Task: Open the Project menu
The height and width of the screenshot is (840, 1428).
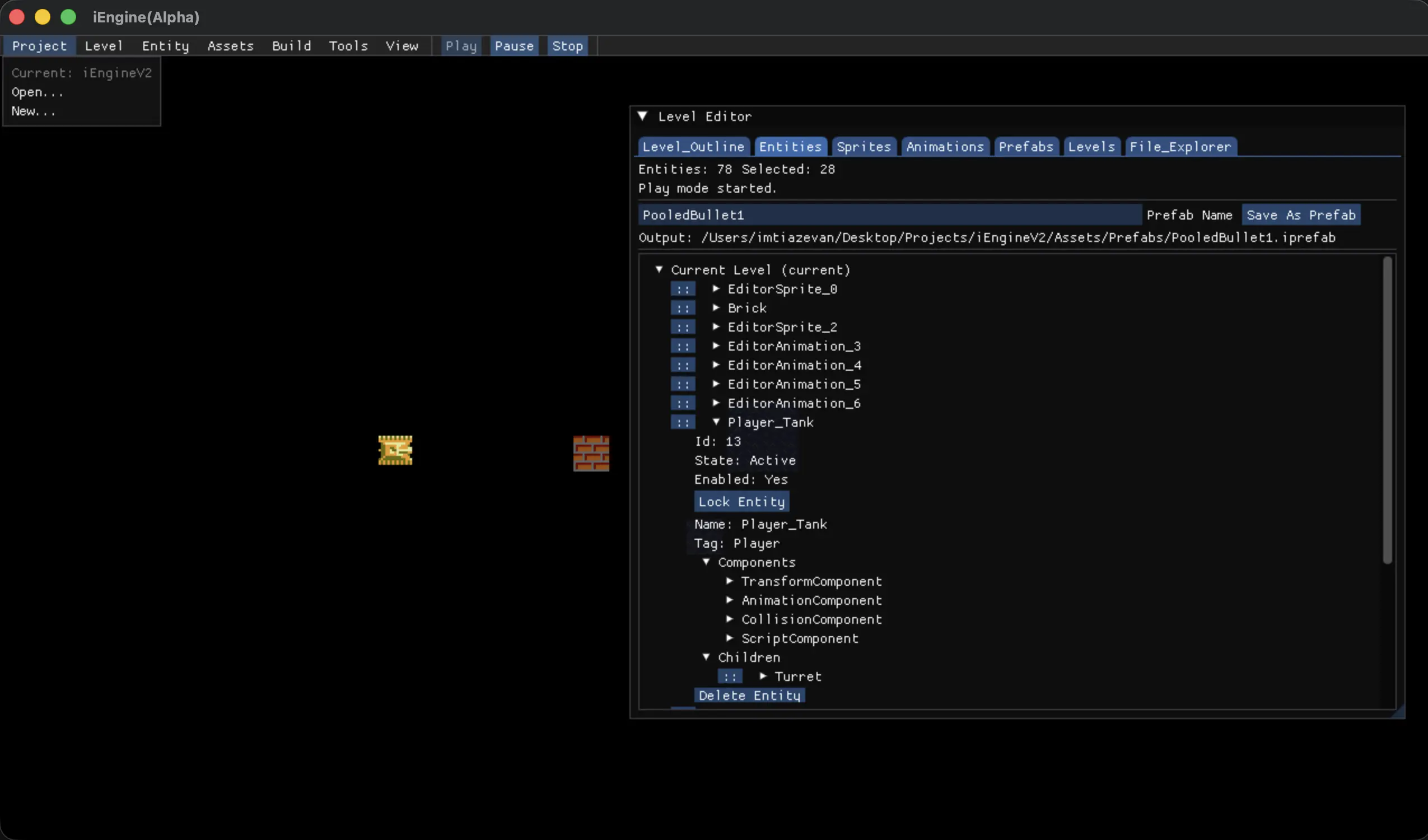Action: pyautogui.click(x=39, y=46)
